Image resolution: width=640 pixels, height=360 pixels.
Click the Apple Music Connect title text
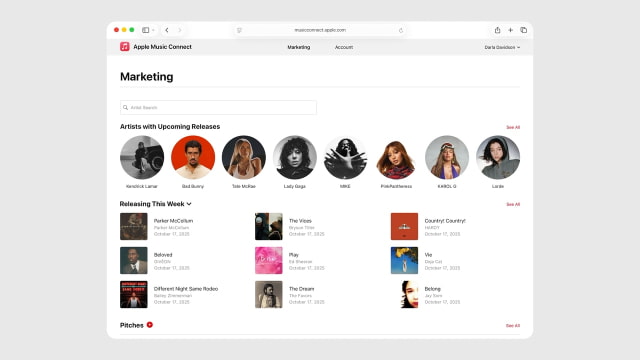coord(162,47)
